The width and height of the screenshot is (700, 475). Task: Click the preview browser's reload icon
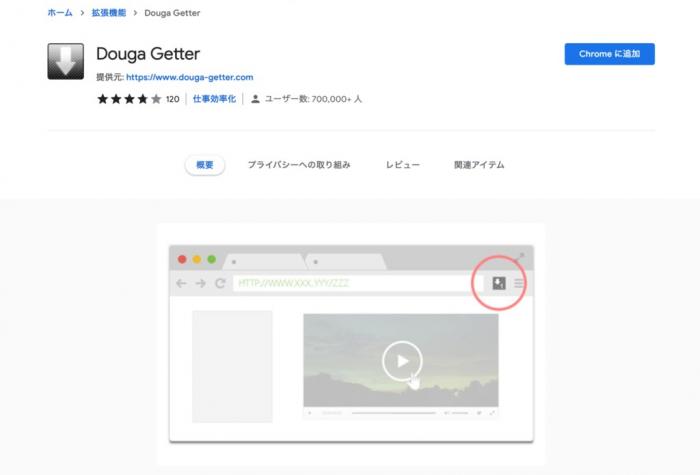coord(220,283)
